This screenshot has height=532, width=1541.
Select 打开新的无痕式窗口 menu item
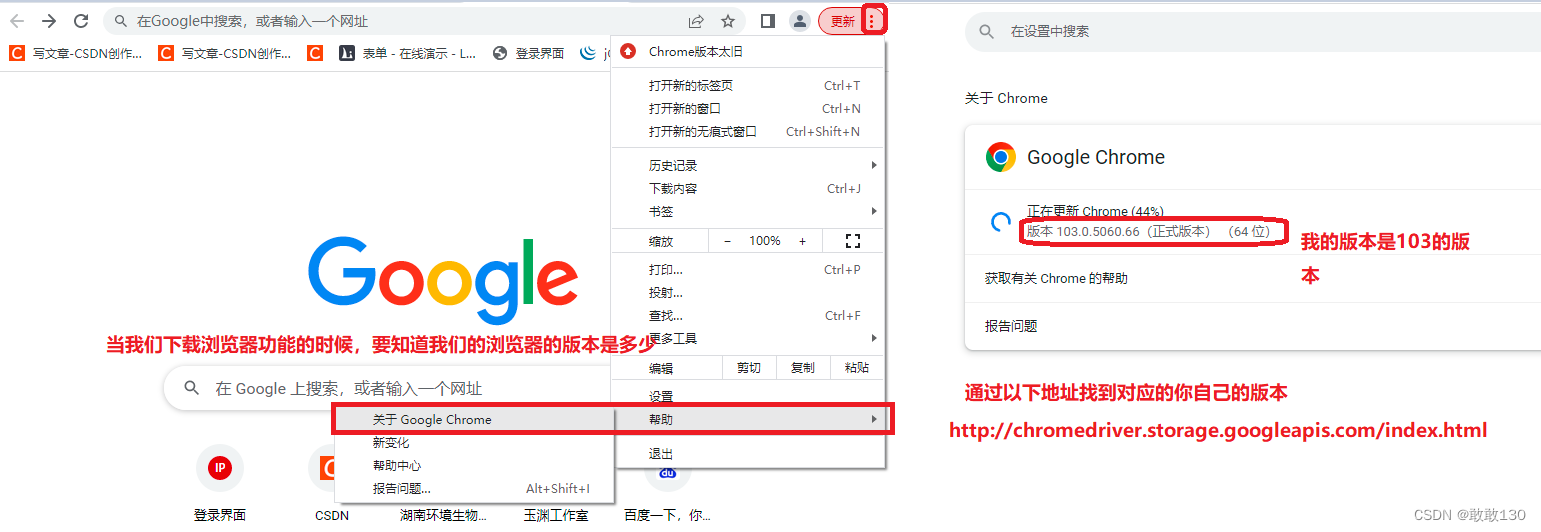pyautogui.click(x=748, y=132)
